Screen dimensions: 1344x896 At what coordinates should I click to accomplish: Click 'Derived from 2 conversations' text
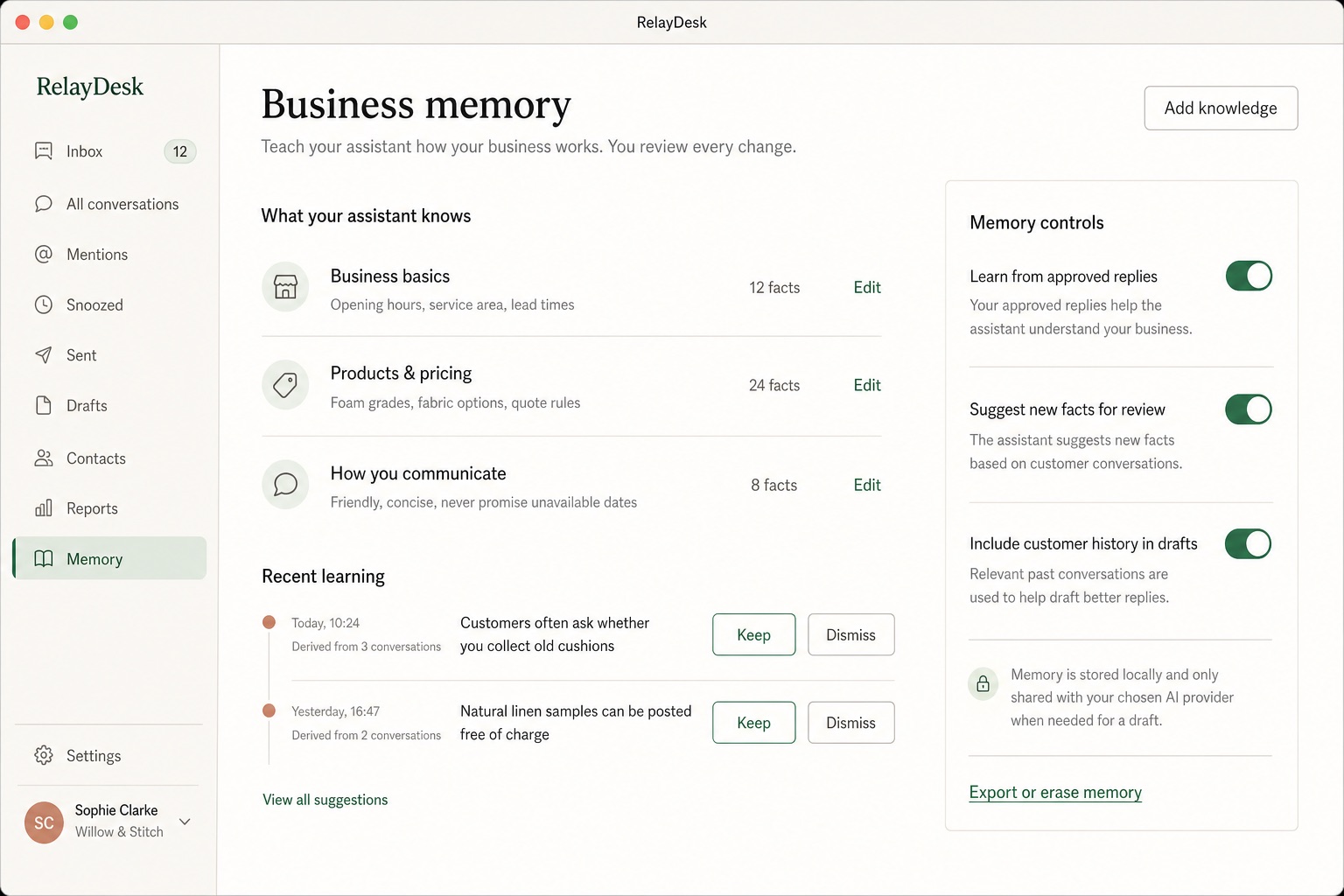[x=366, y=735]
